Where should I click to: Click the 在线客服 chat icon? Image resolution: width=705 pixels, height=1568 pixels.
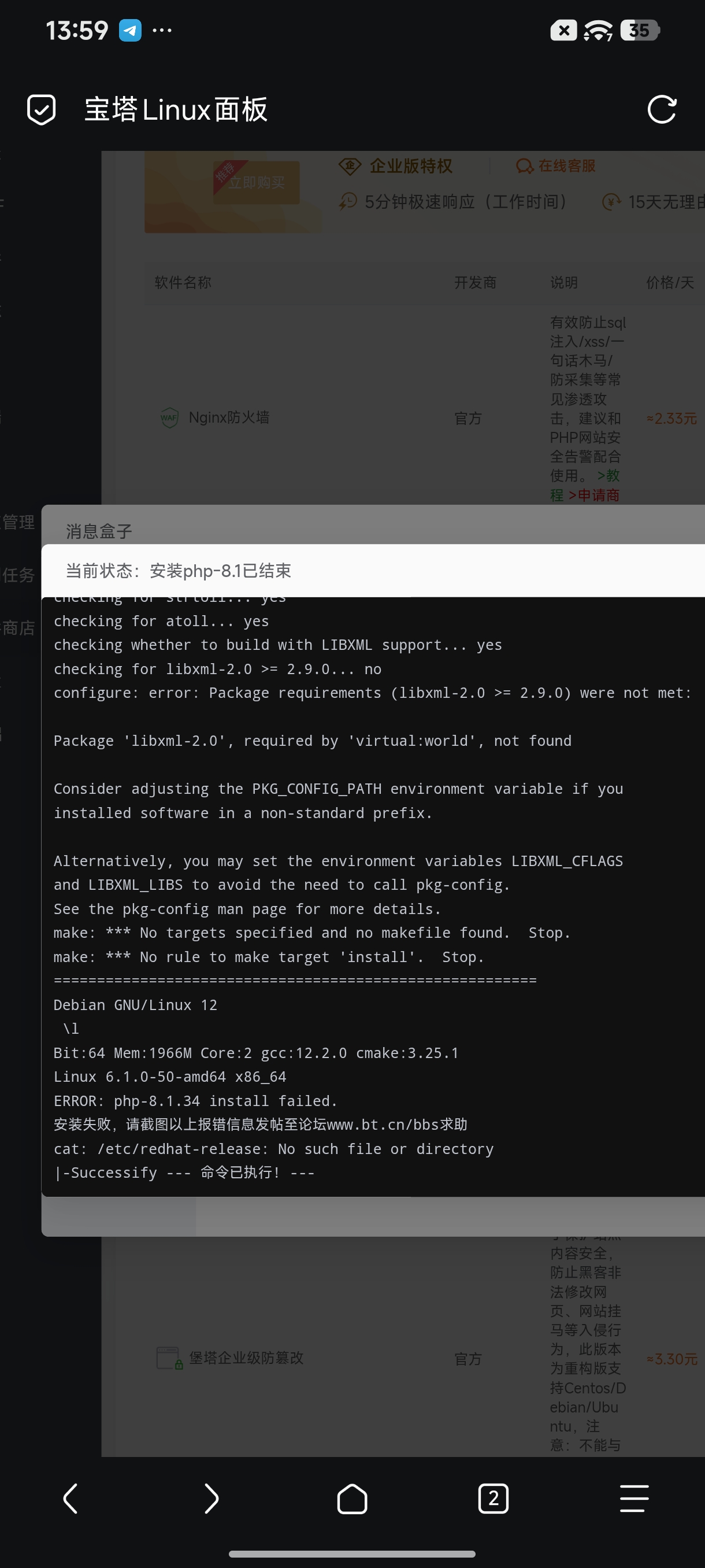coord(524,165)
